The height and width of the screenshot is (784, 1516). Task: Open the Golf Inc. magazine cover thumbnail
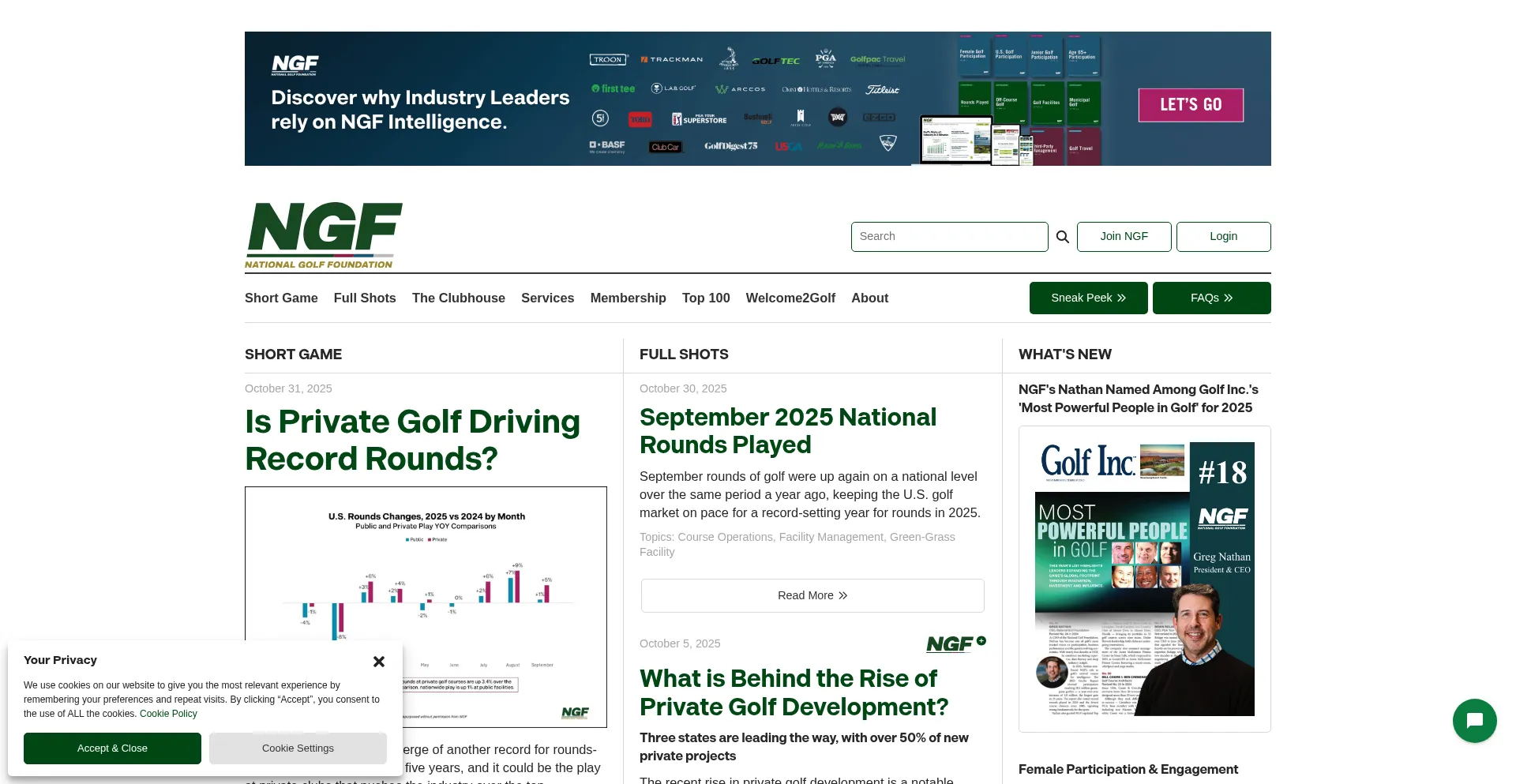tap(1144, 579)
